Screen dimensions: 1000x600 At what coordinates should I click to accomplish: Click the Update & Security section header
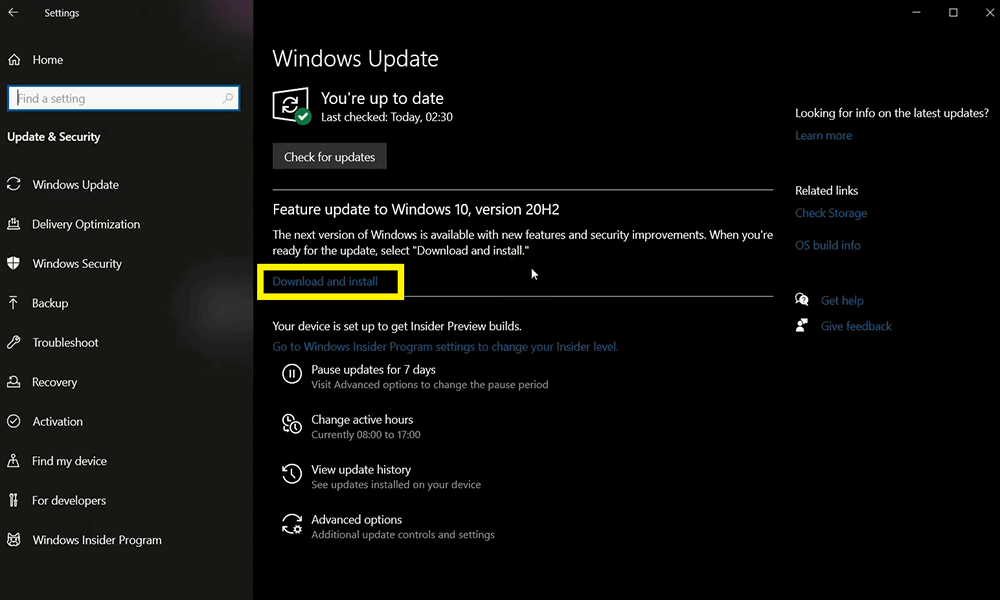click(x=54, y=136)
